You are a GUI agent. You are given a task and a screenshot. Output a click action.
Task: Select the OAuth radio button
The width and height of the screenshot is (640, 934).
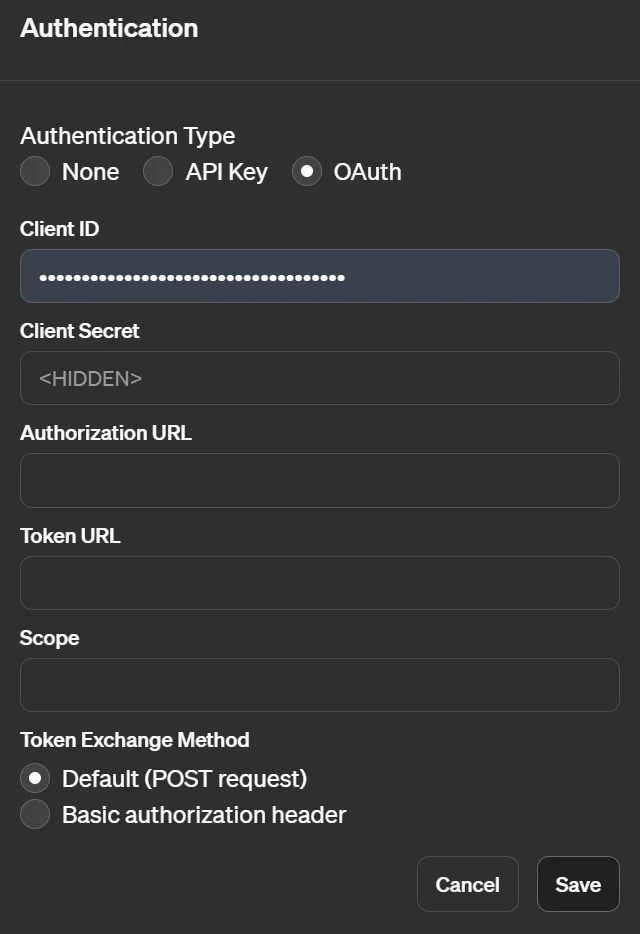tap(306, 172)
